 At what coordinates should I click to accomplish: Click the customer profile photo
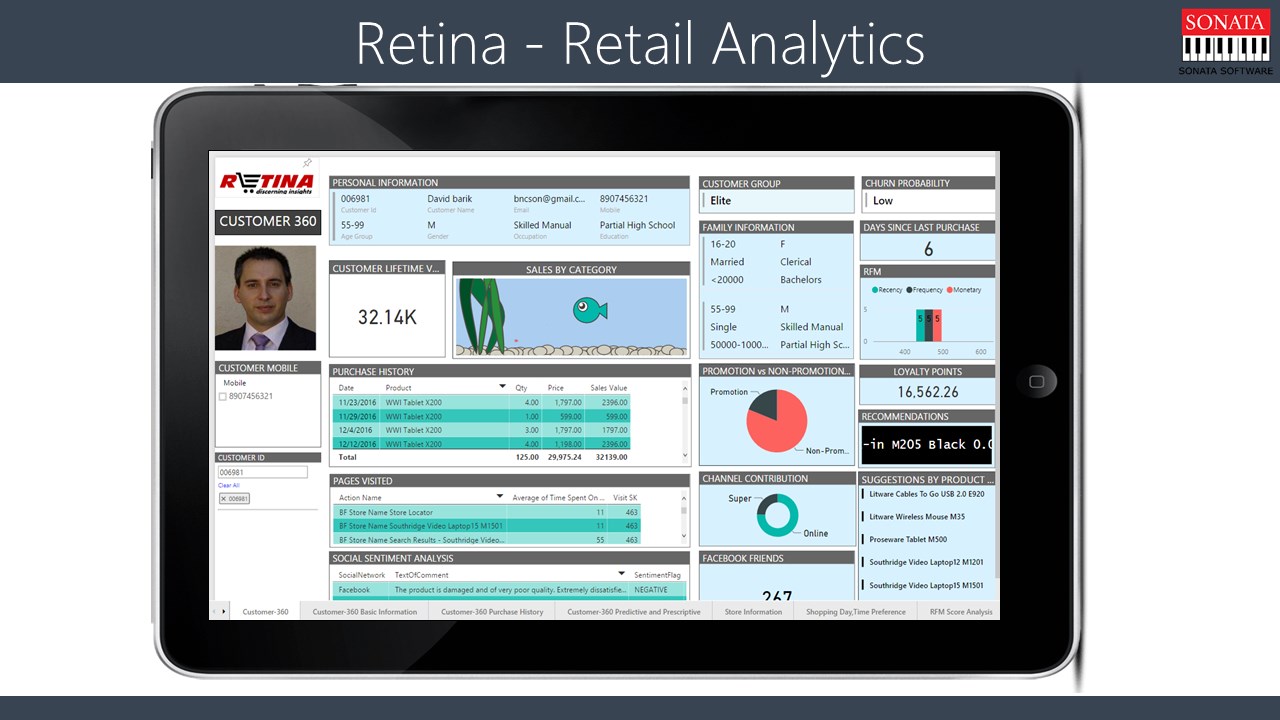click(x=265, y=298)
